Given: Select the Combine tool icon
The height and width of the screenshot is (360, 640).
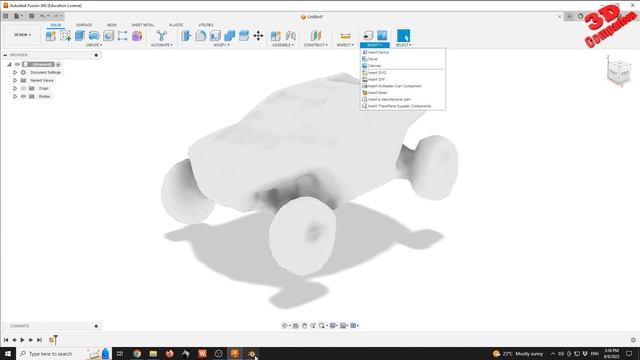Looking at the screenshot, I should tap(229, 36).
